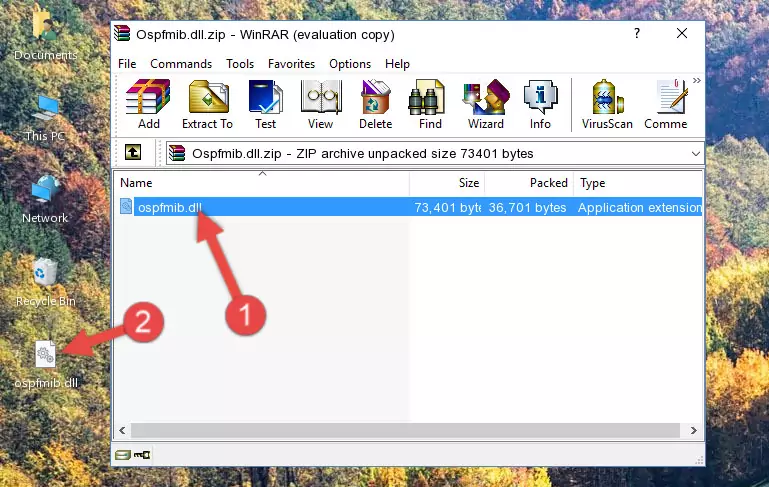Click the ospfmib.dll file icon in the list row
769x487 pixels.
(x=126, y=206)
